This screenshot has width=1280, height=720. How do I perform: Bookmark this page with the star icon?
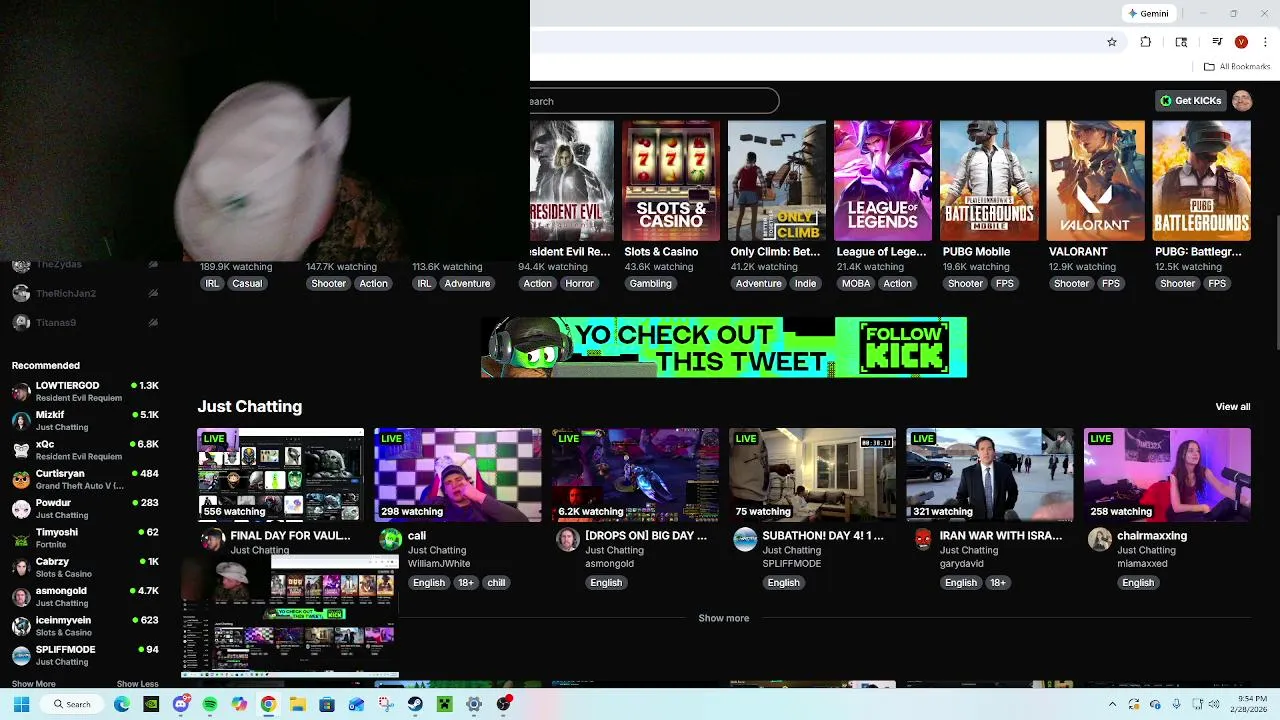click(1111, 42)
